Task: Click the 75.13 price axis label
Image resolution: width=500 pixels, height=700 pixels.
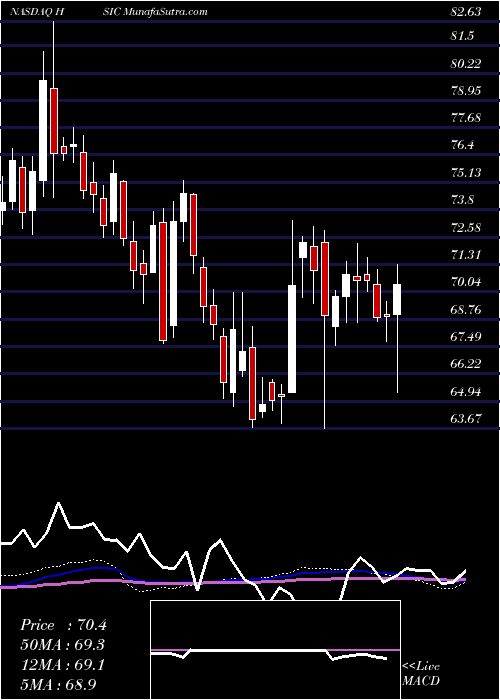Action: point(466,173)
